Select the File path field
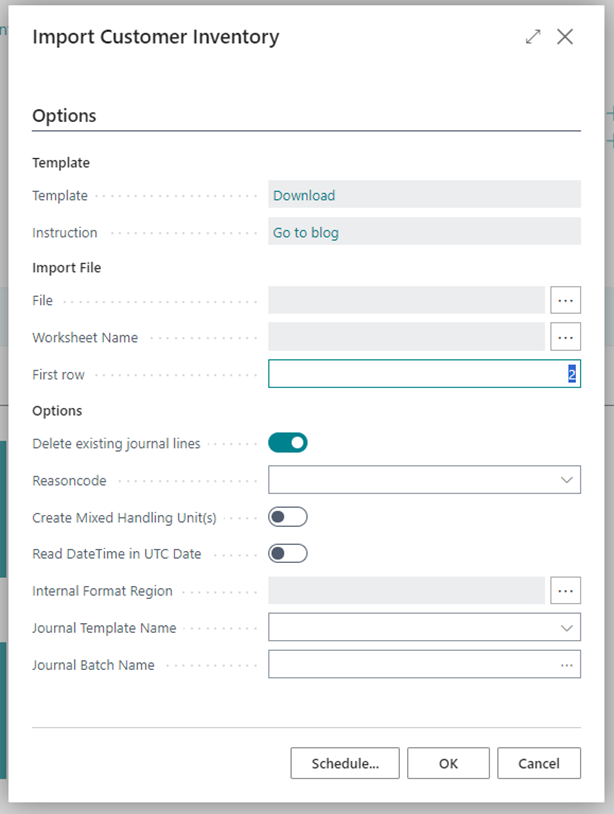 pos(406,300)
